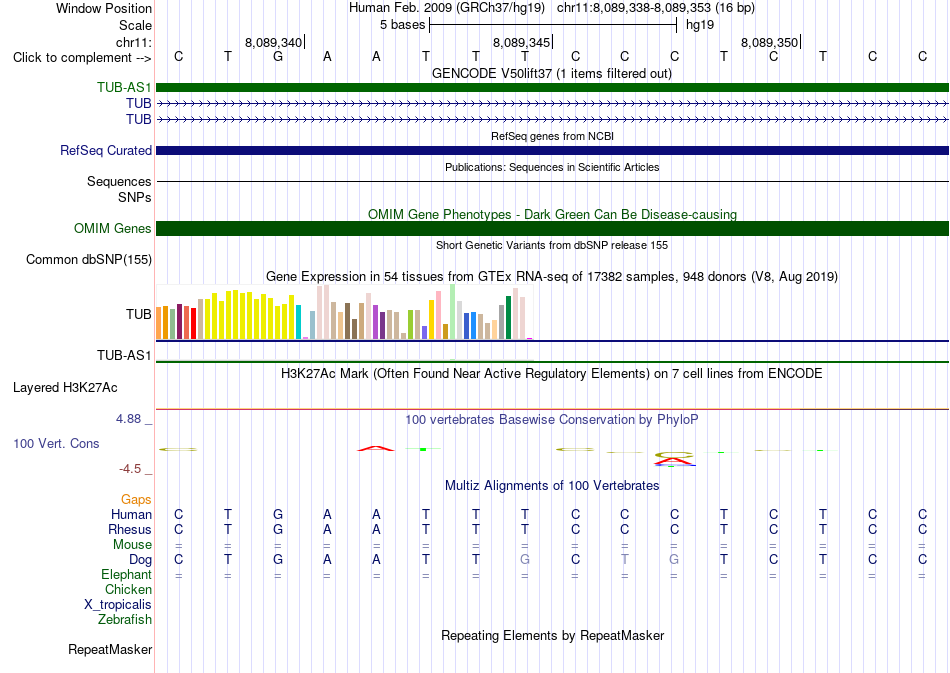Click the 'GENCODE V50lift37 (1 items filtered out)' title

point(552,73)
